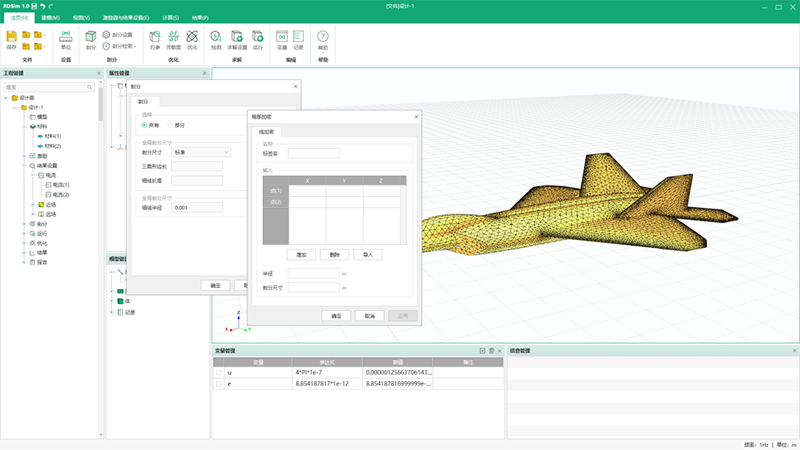
Task: Tick the checkbox for variable u
Action: pos(219,372)
